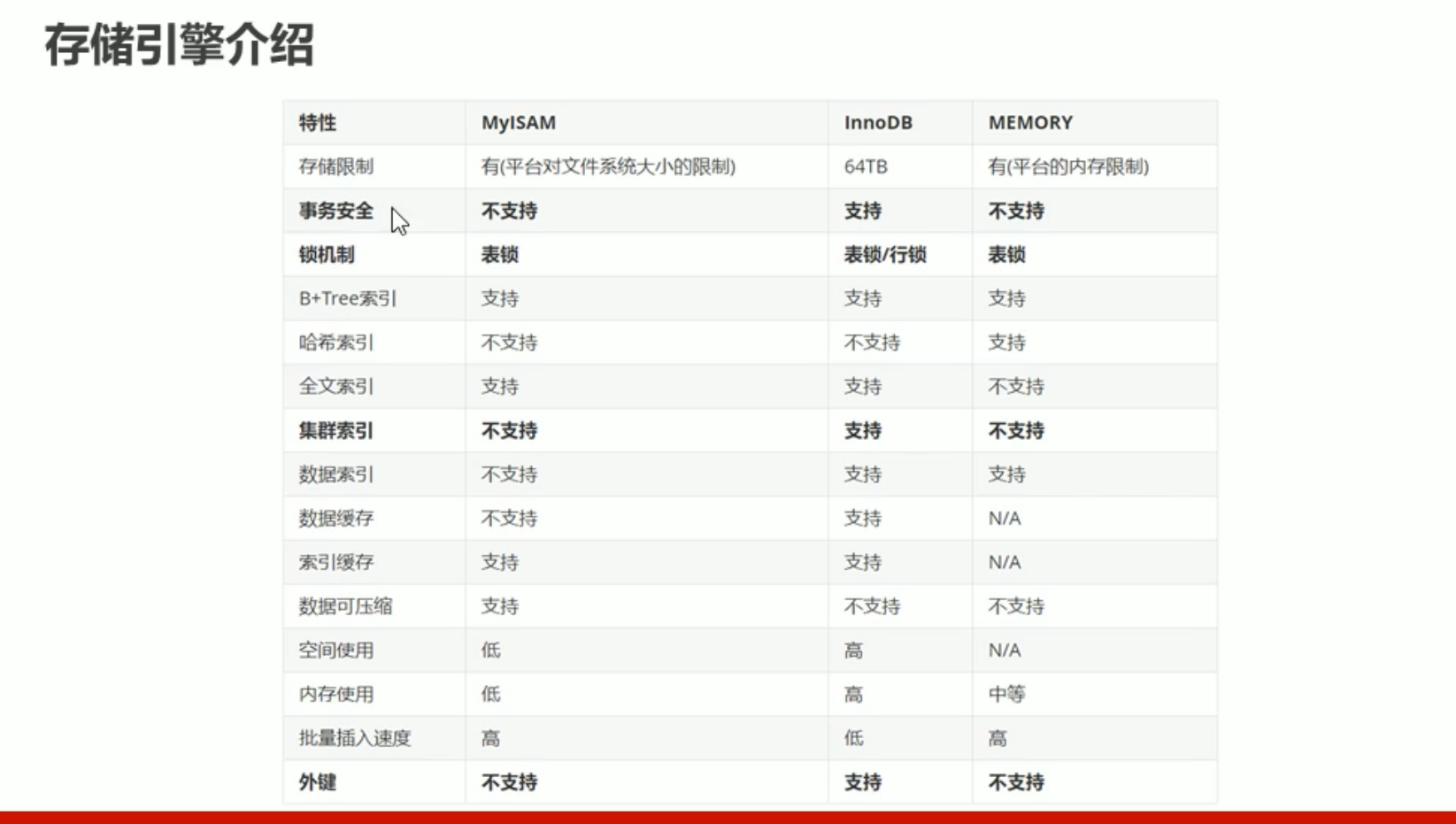Image resolution: width=1456 pixels, height=824 pixels.
Task: Click the 集群索引 row label
Action: pos(336,430)
